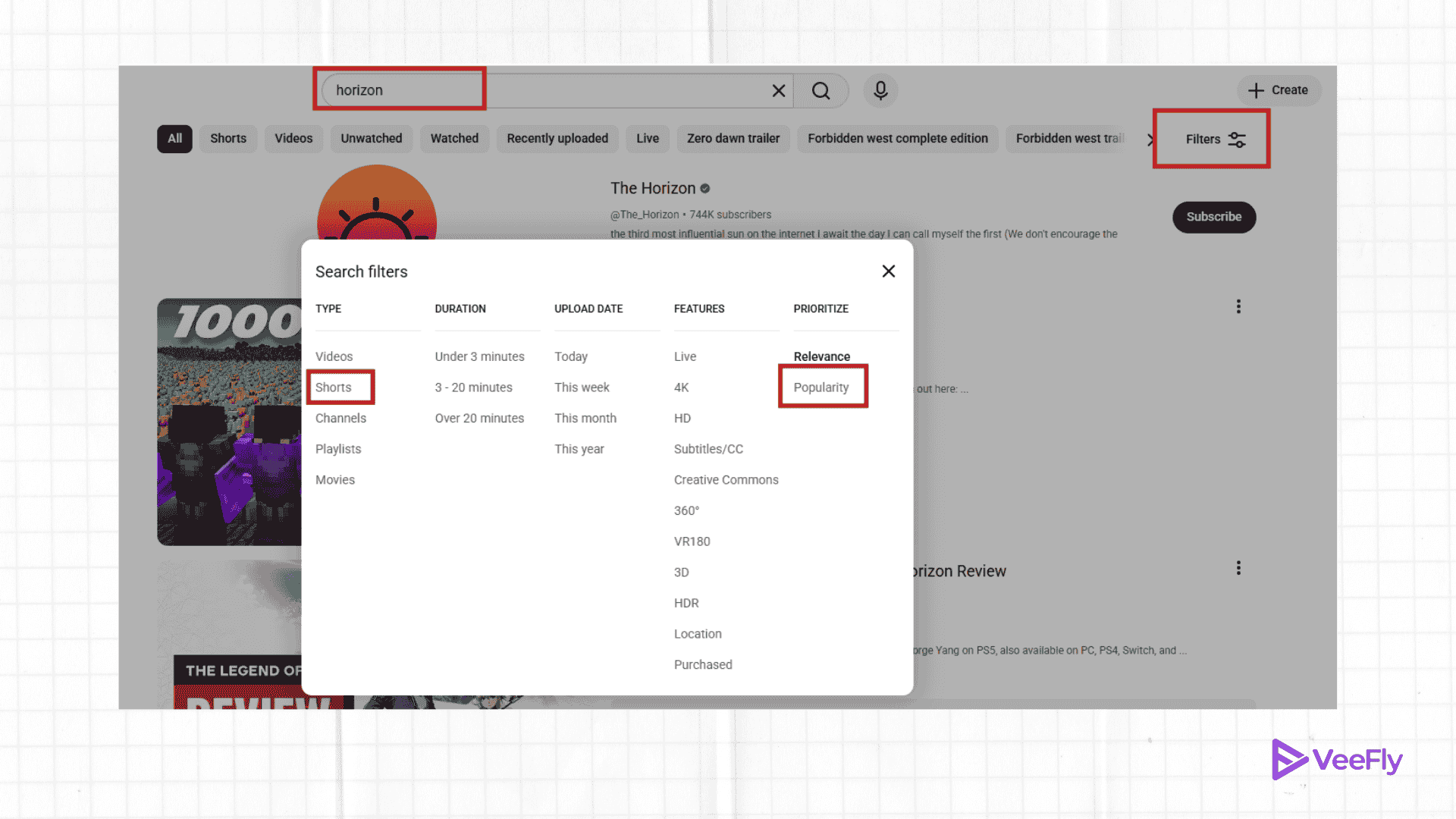Start a voice search with the microphone icon

(x=880, y=90)
